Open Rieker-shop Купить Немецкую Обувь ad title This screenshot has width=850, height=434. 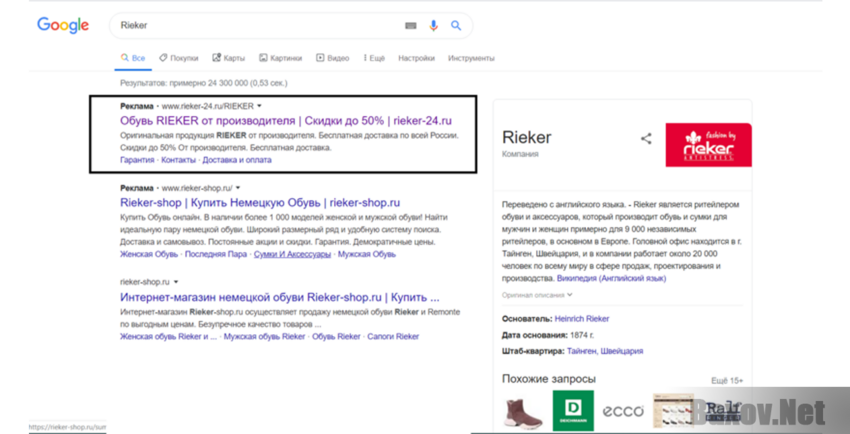[260, 203]
